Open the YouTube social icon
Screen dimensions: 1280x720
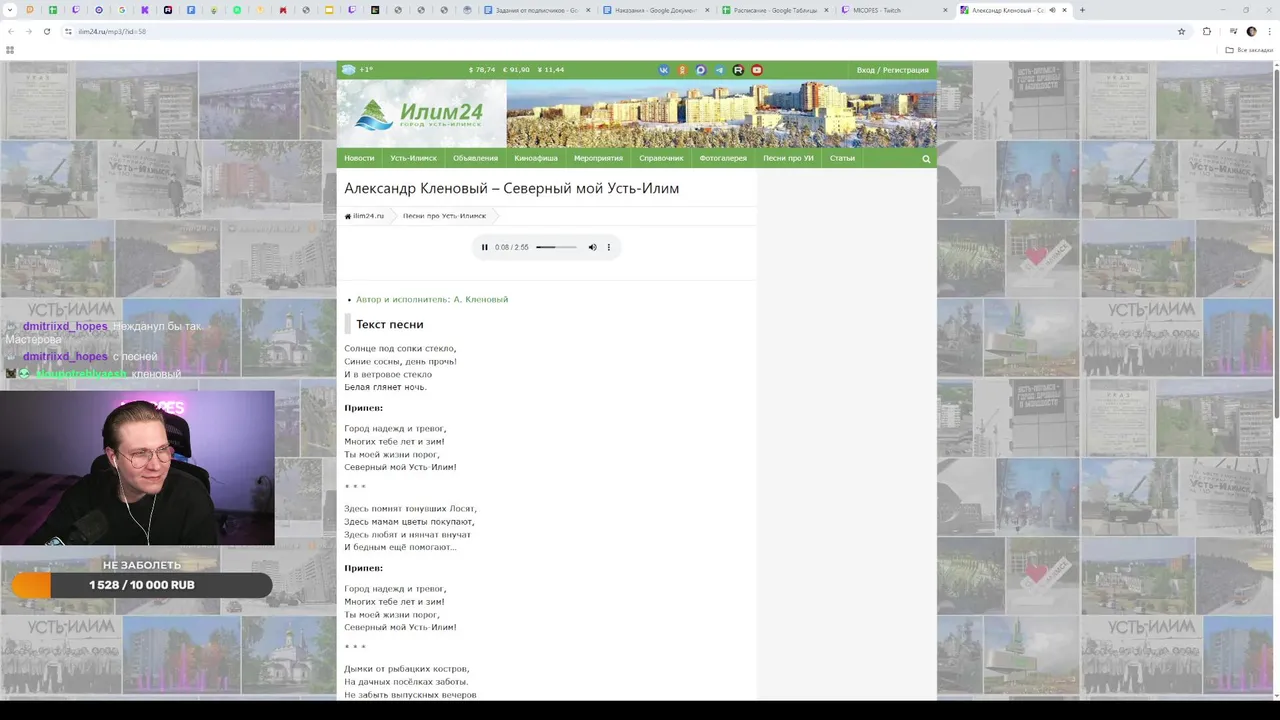(757, 70)
